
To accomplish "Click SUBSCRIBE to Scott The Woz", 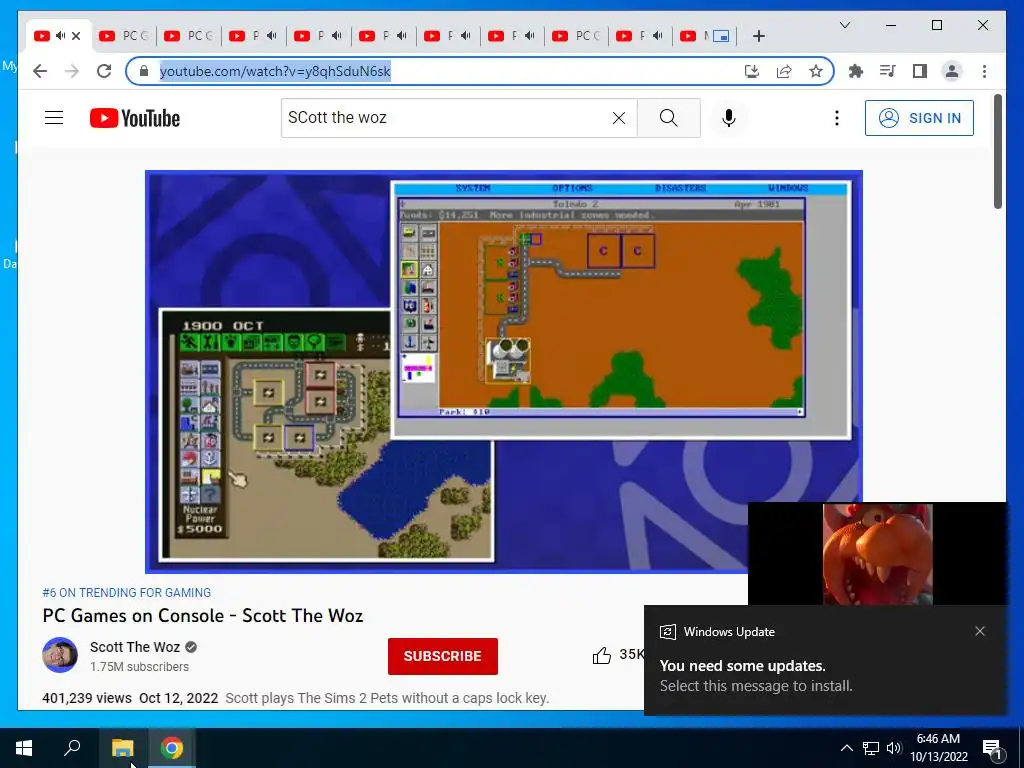I will coord(442,656).
